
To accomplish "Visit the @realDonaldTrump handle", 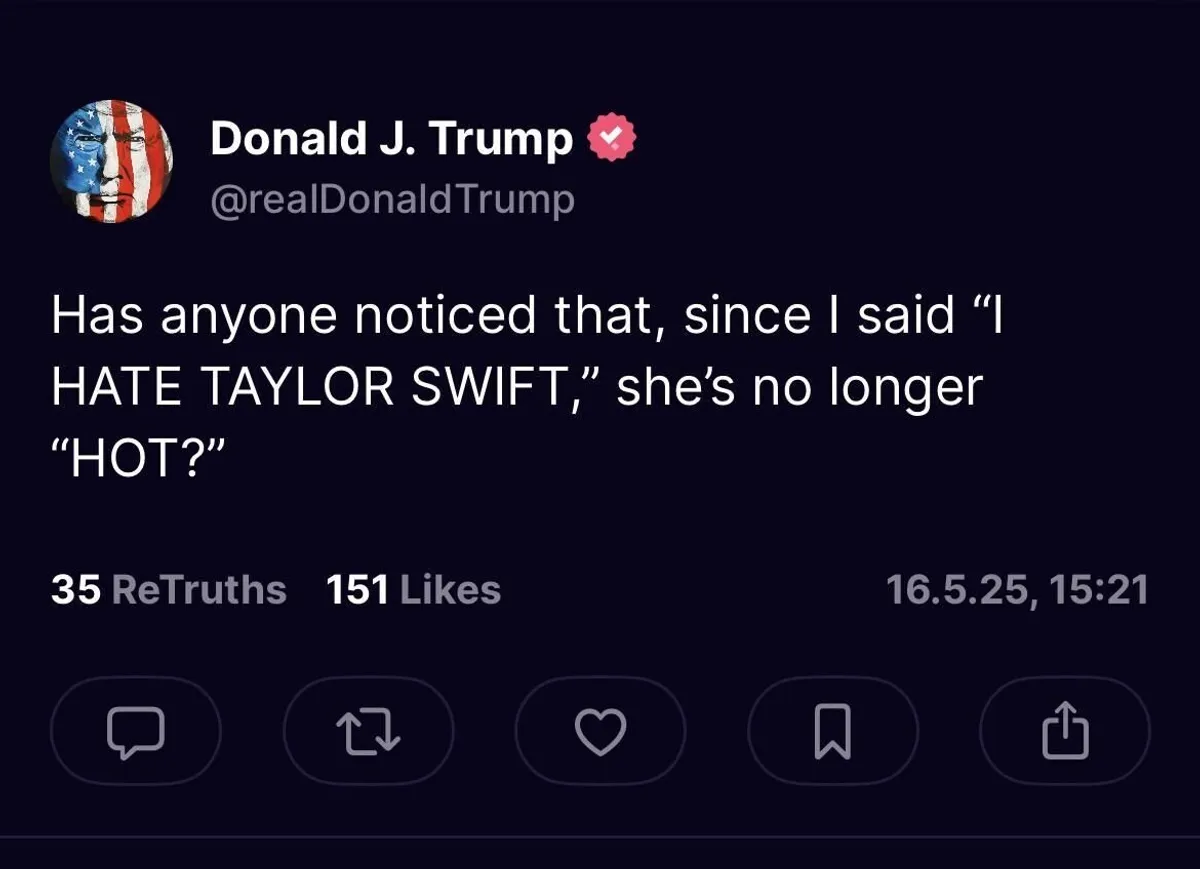I will click(x=392, y=199).
